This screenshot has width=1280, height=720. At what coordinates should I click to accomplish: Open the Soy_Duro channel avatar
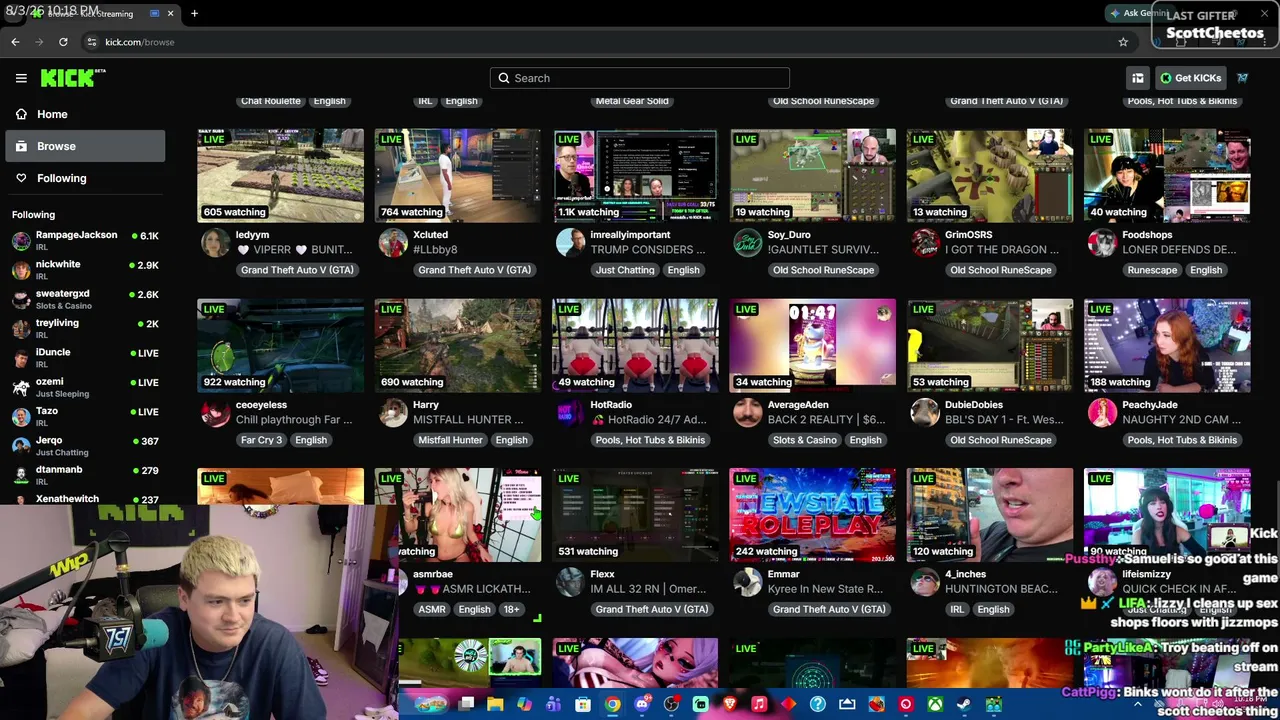pos(747,243)
